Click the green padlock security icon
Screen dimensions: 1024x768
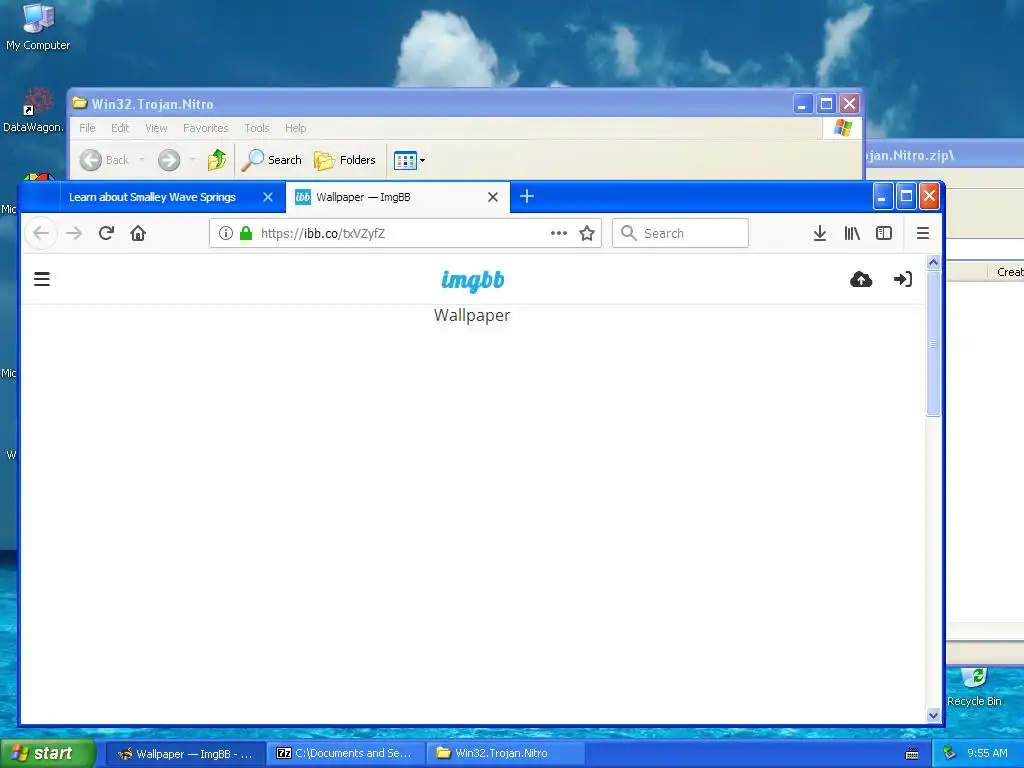pyautogui.click(x=246, y=233)
